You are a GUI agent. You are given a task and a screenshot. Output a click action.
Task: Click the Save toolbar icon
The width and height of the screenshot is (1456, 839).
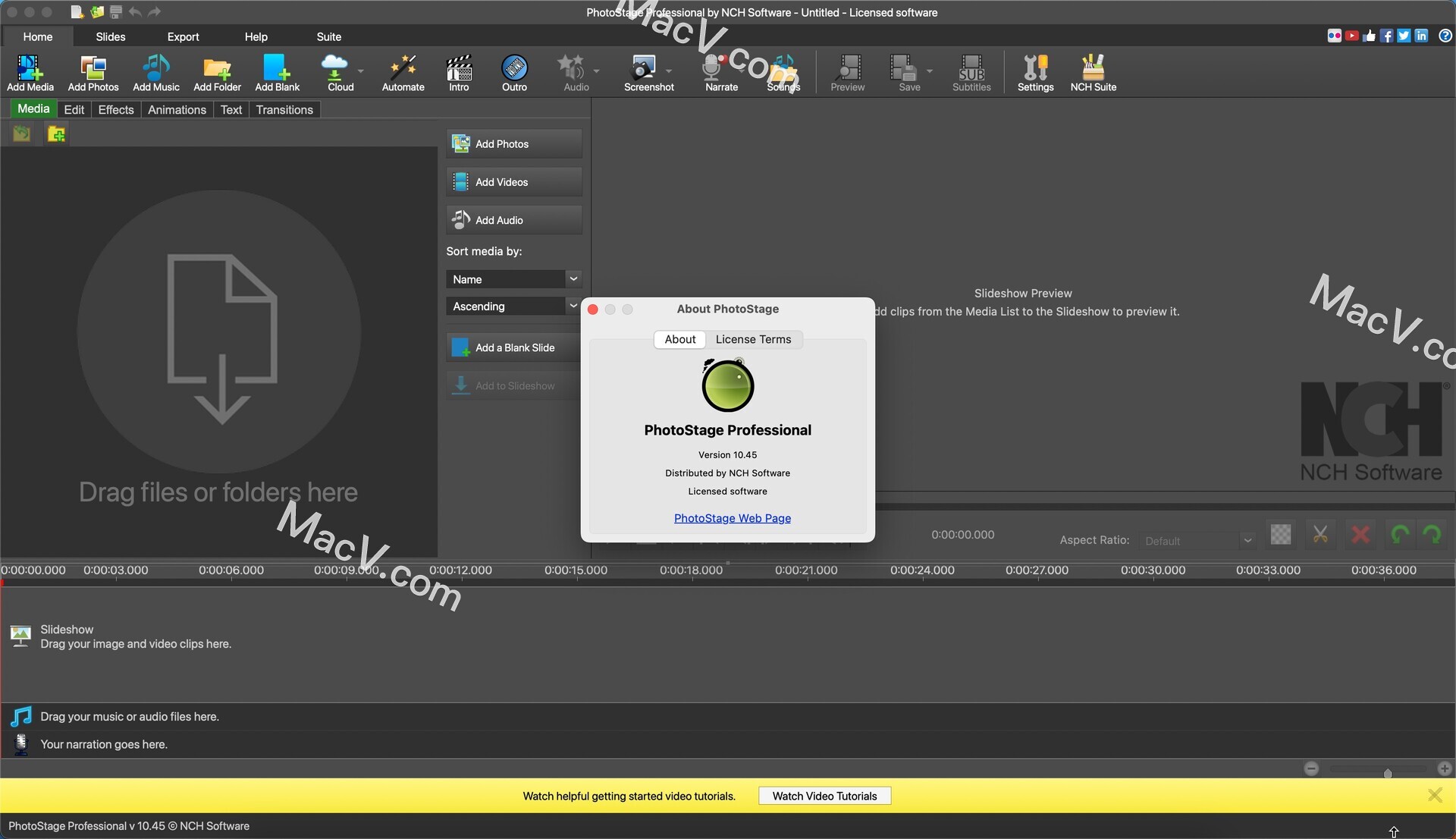[904, 73]
